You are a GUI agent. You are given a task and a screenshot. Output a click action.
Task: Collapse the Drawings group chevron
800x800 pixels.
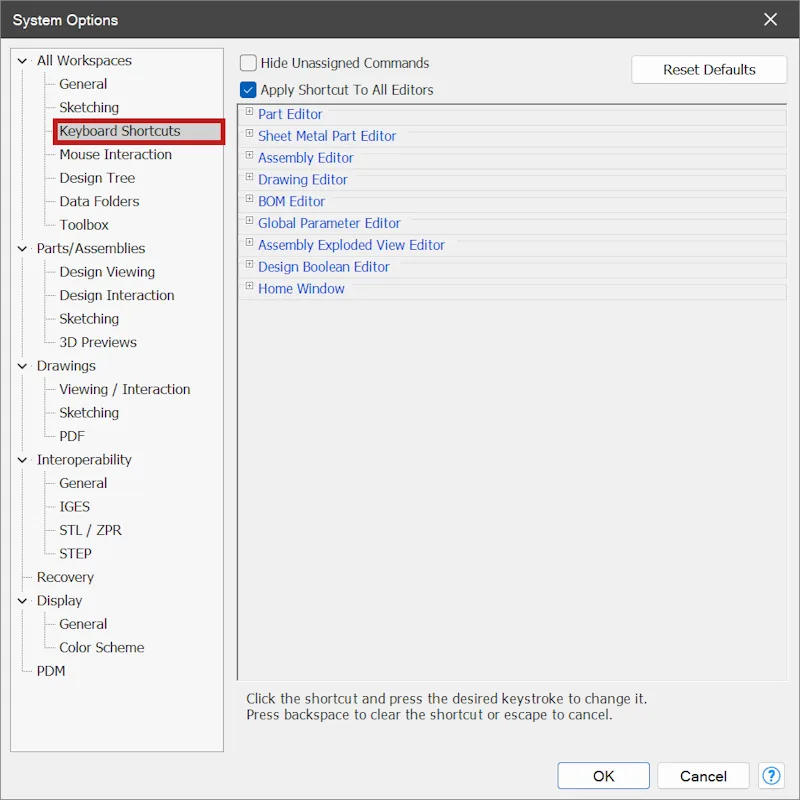point(22,366)
